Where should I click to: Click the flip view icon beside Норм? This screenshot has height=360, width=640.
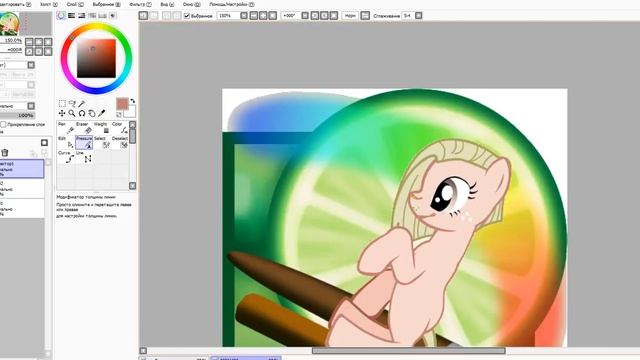(365, 16)
